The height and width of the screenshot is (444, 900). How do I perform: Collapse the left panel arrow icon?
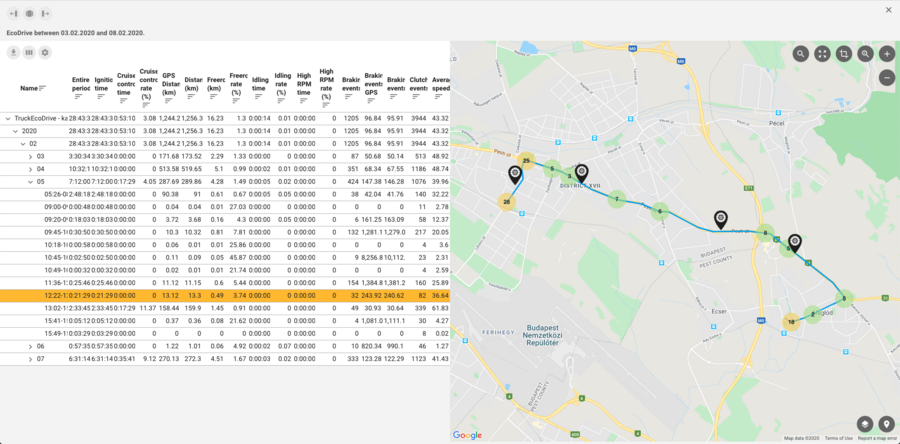(x=13, y=12)
